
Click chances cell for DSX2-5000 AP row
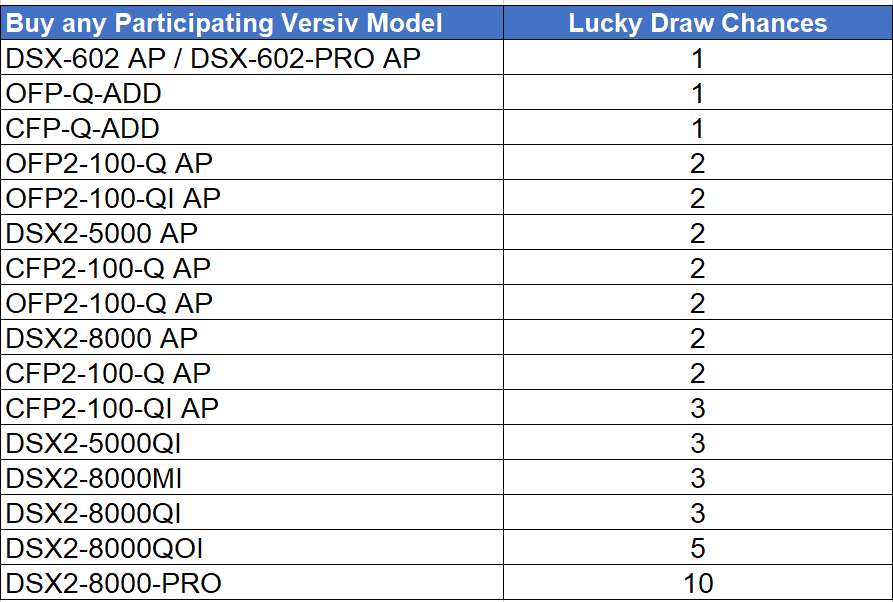[698, 232]
